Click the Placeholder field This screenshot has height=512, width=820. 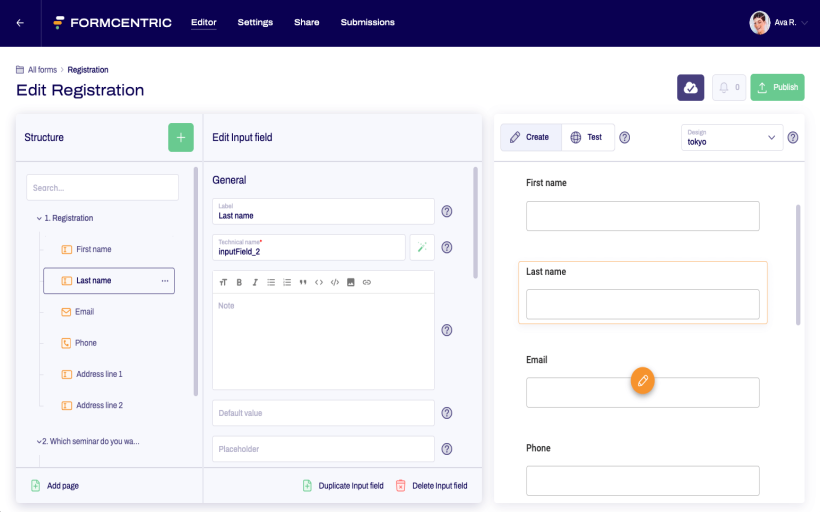point(323,449)
